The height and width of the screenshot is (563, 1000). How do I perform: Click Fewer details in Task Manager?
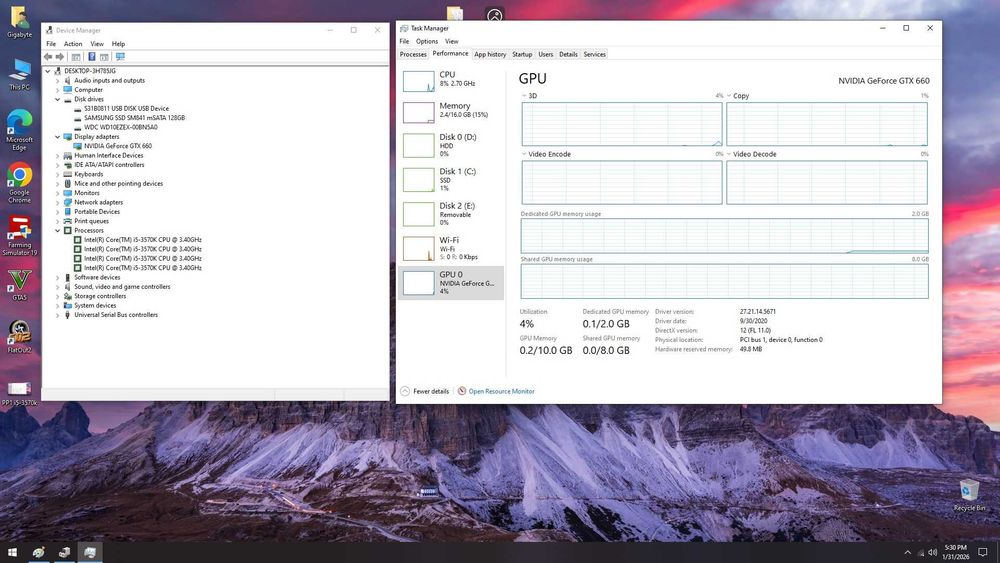coord(425,391)
